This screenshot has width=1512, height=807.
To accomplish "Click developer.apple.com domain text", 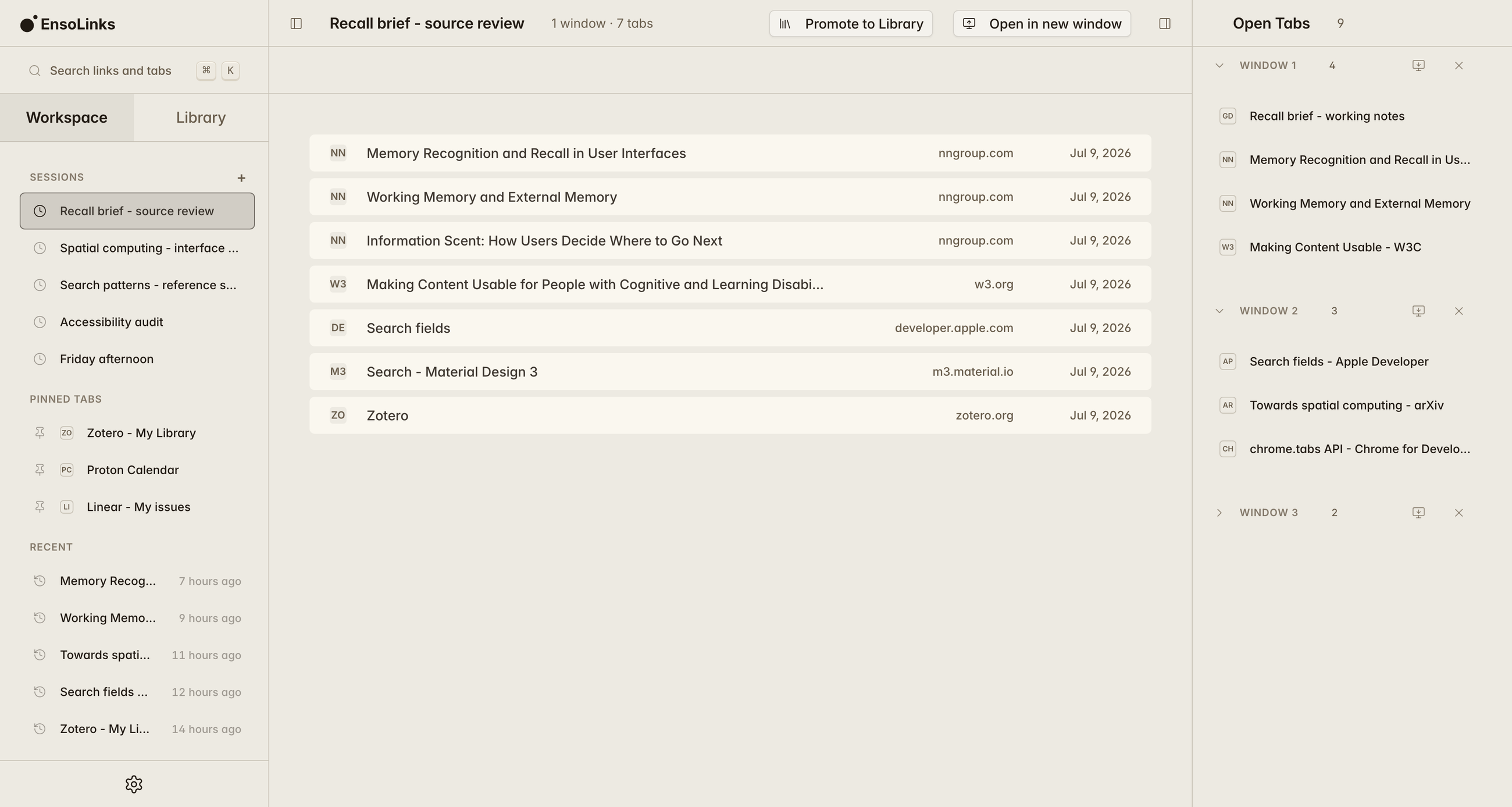I will 954,328.
